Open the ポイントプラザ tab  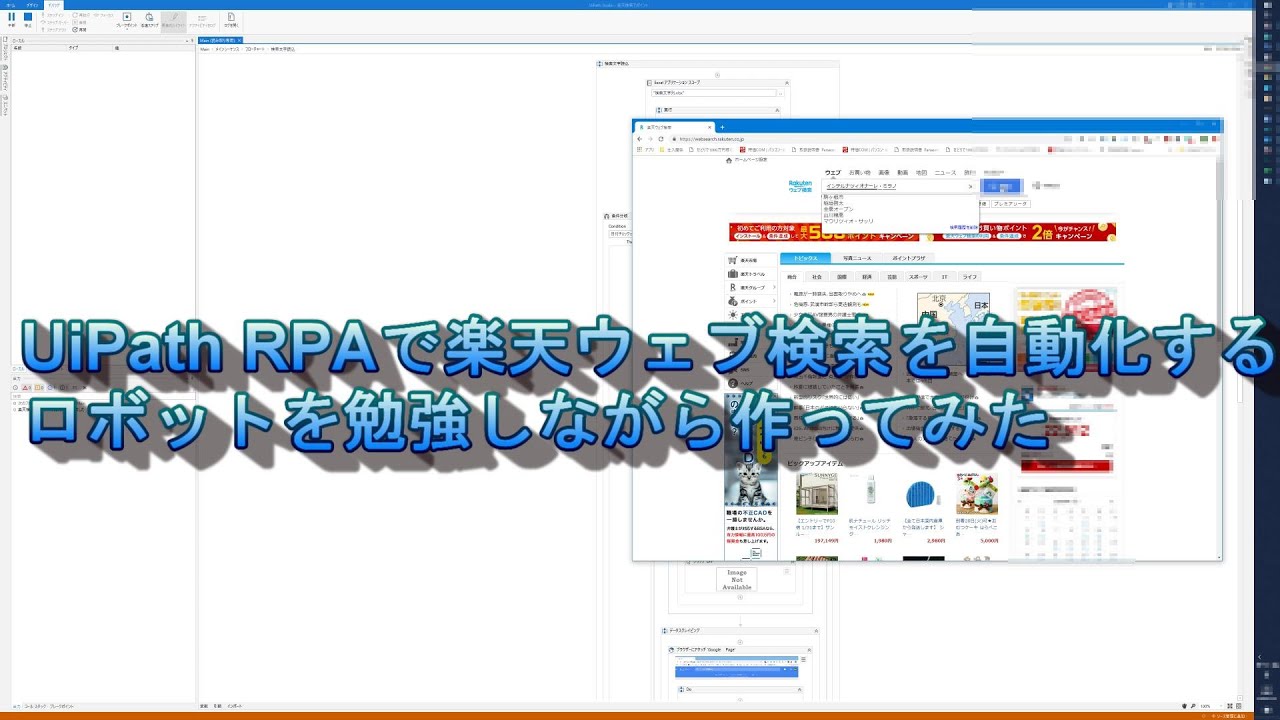tap(908, 258)
